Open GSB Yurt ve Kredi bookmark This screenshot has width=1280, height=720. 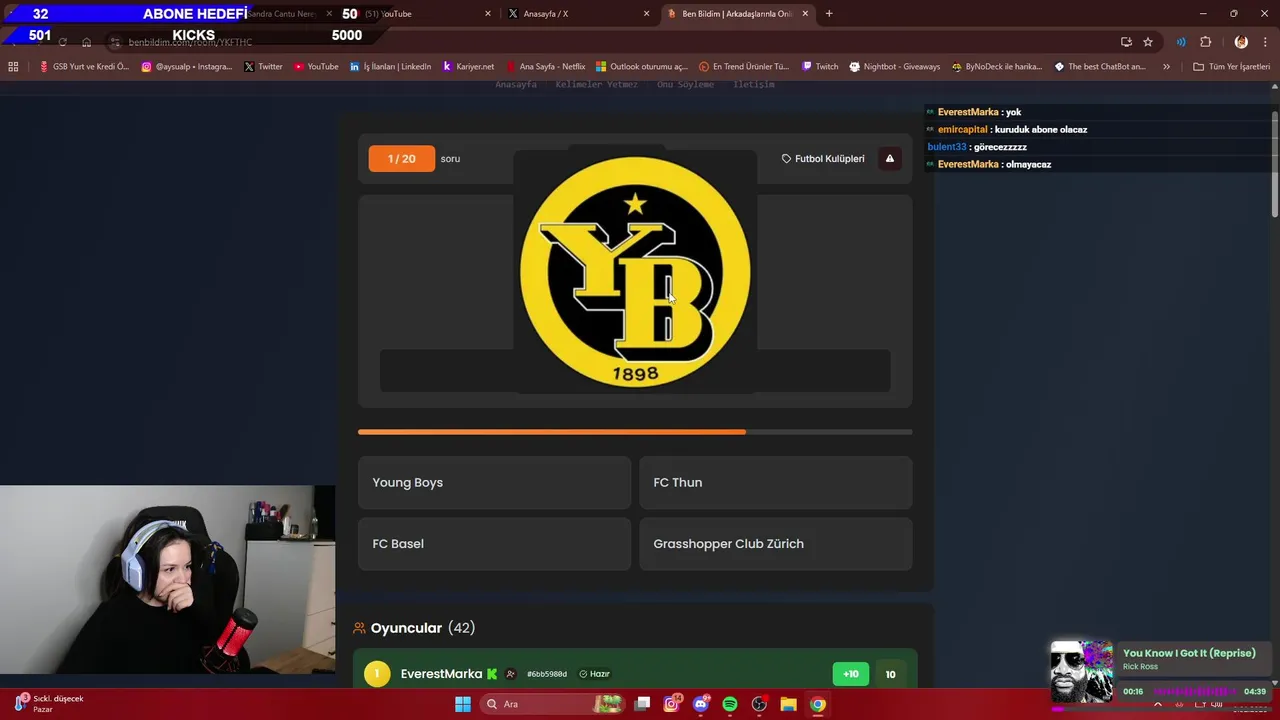[85, 67]
